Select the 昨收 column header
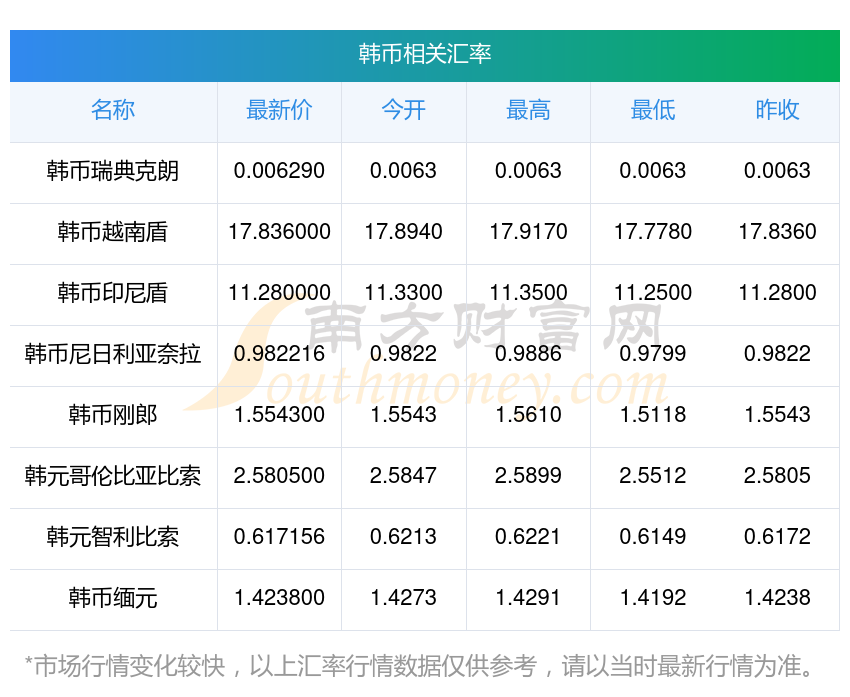850x697 pixels. coord(777,111)
